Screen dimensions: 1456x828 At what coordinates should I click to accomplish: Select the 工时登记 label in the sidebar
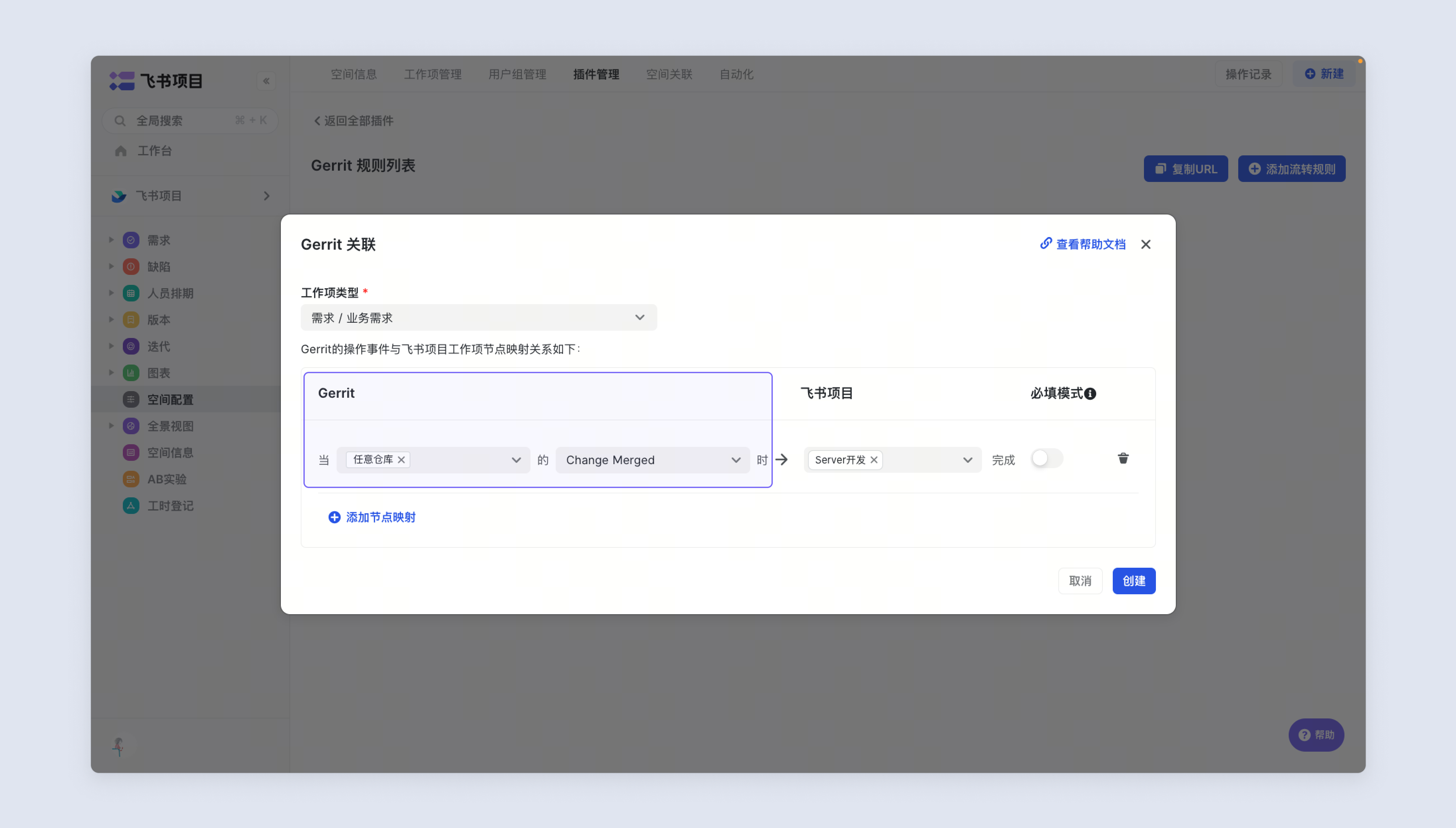171,506
